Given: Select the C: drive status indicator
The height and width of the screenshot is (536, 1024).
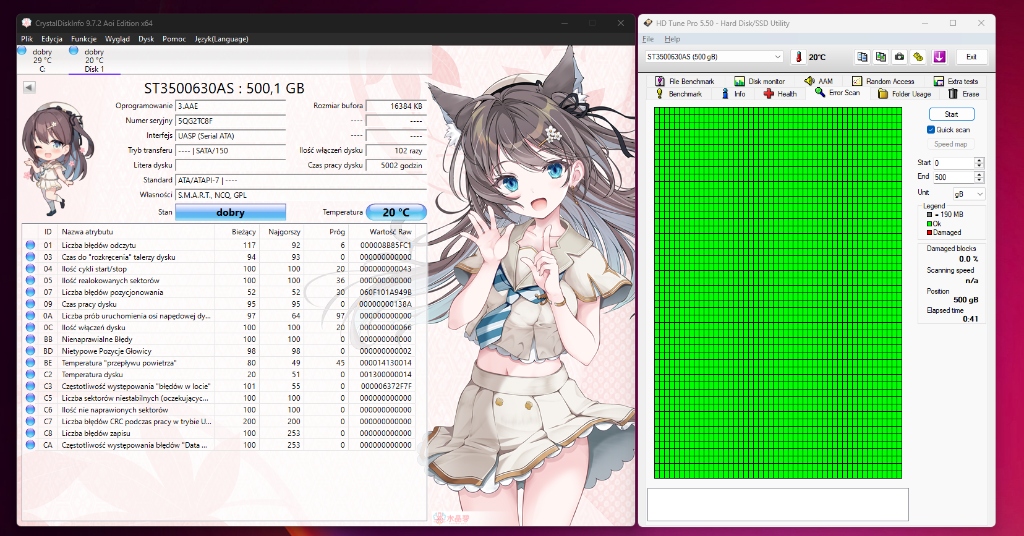Looking at the screenshot, I should coord(42,60).
